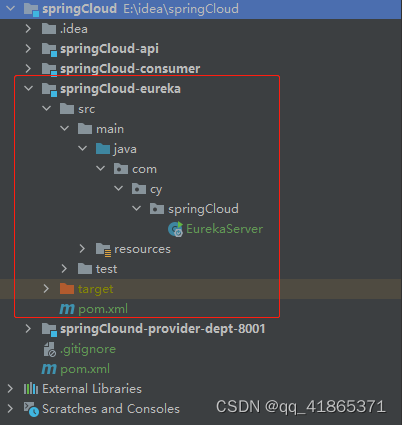This screenshot has width=402, height=425.
Task: Select the test folder label
Action: pos(106,269)
